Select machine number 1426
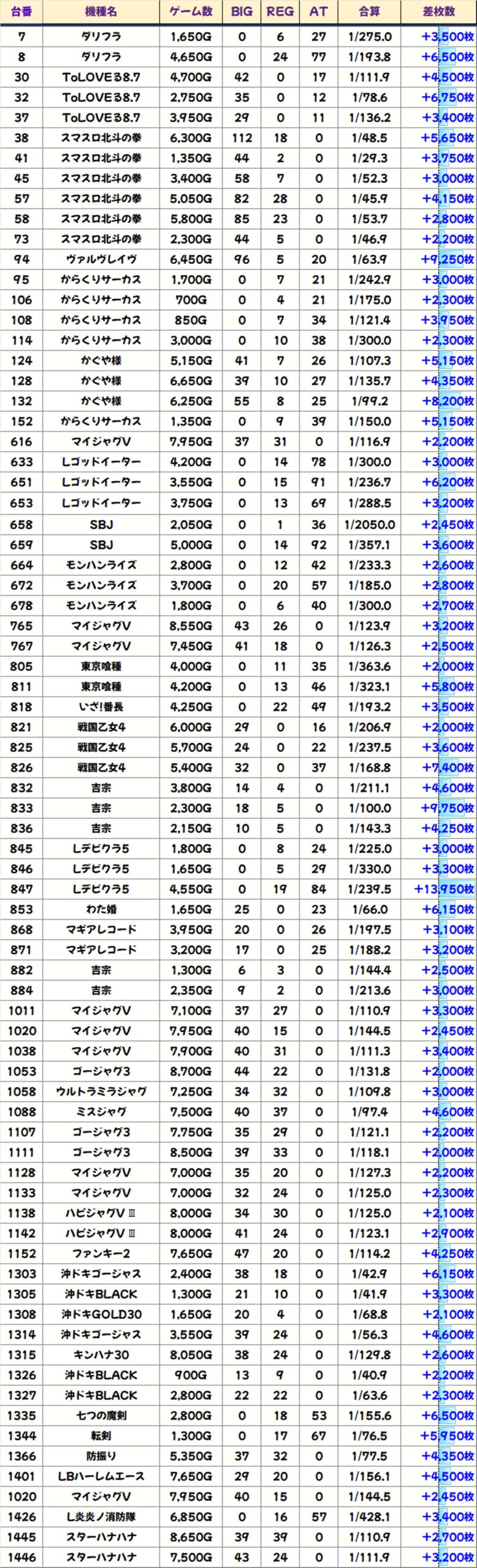The image size is (477, 1568). point(21,1517)
